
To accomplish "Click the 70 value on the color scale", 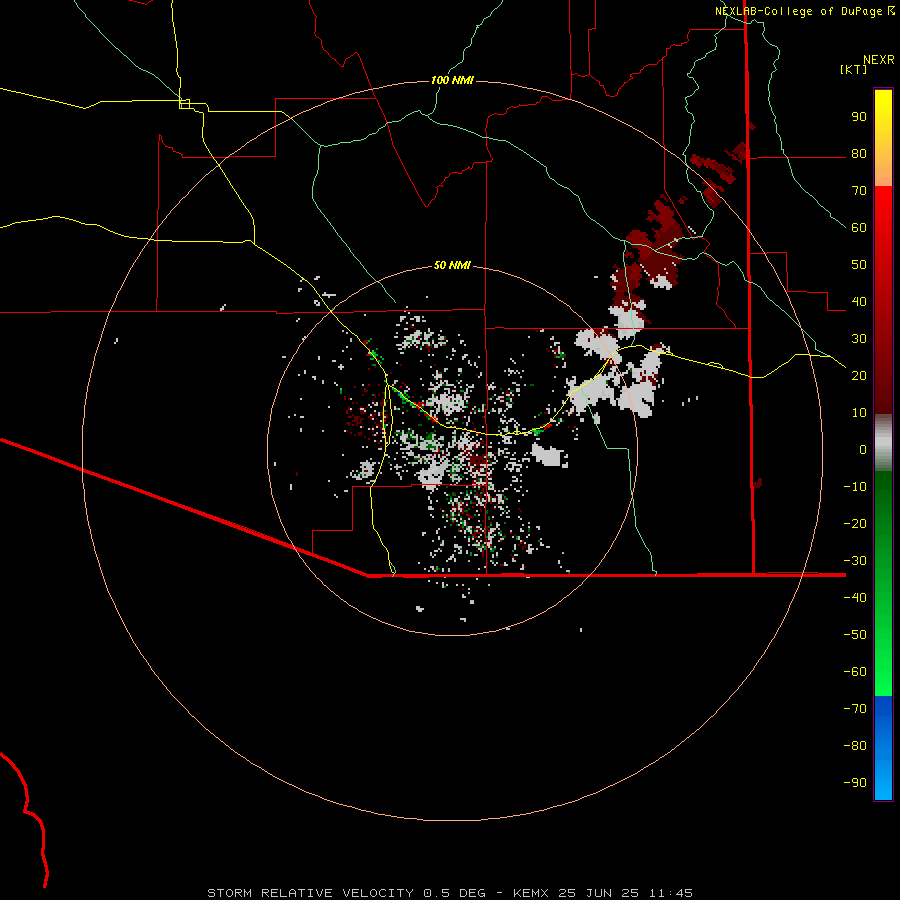I will click(x=859, y=191).
